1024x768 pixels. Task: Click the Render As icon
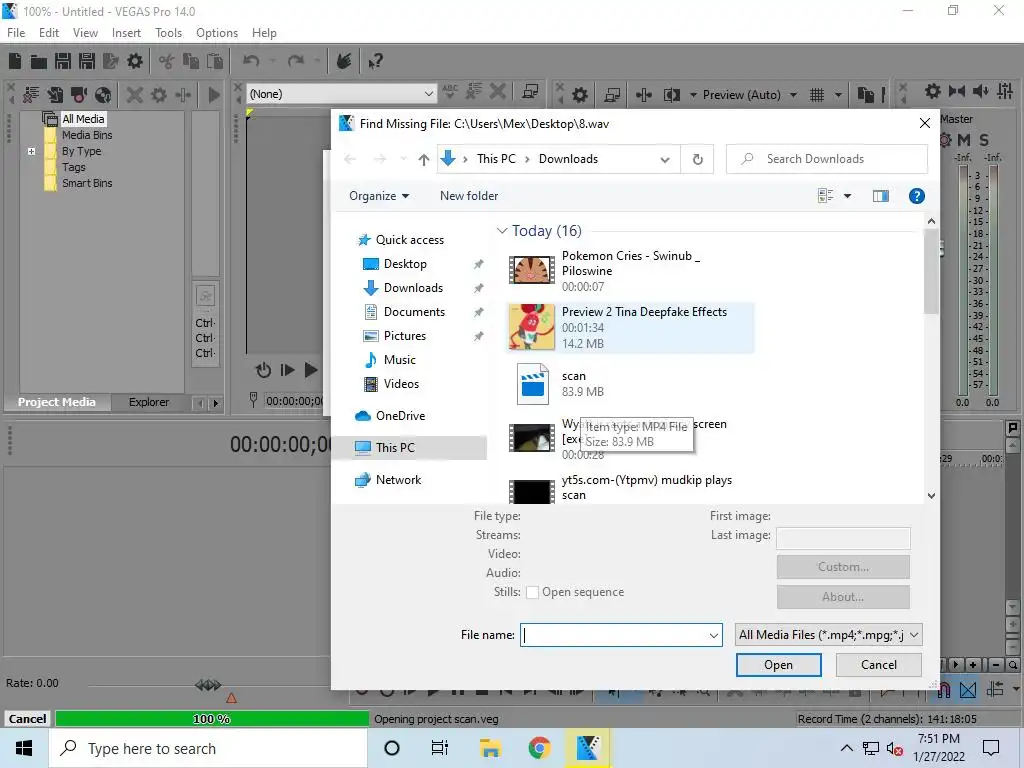[x=111, y=61]
